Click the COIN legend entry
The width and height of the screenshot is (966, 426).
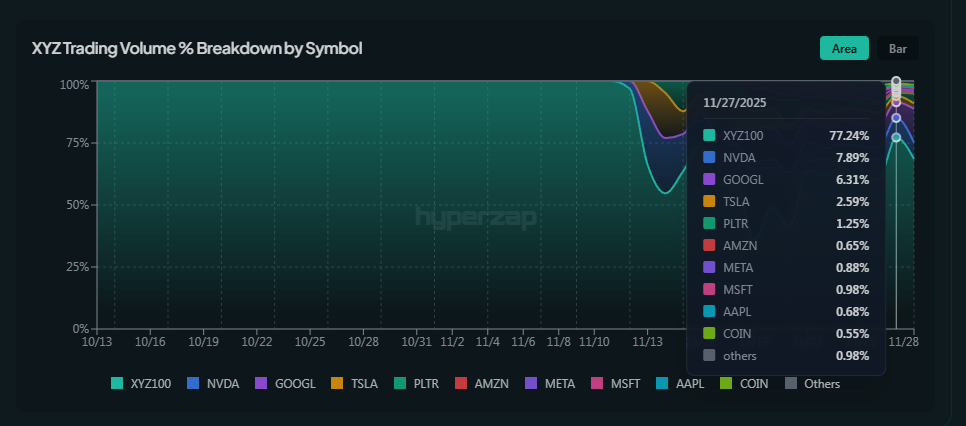coord(753,383)
